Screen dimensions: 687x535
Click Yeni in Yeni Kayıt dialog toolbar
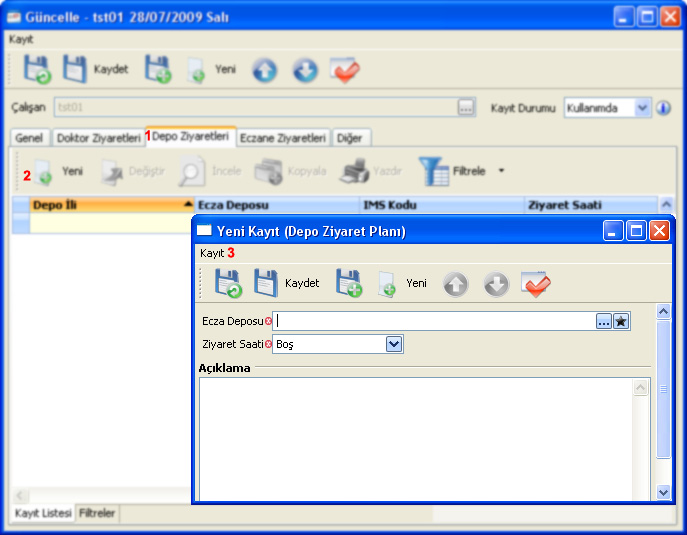pos(403,283)
